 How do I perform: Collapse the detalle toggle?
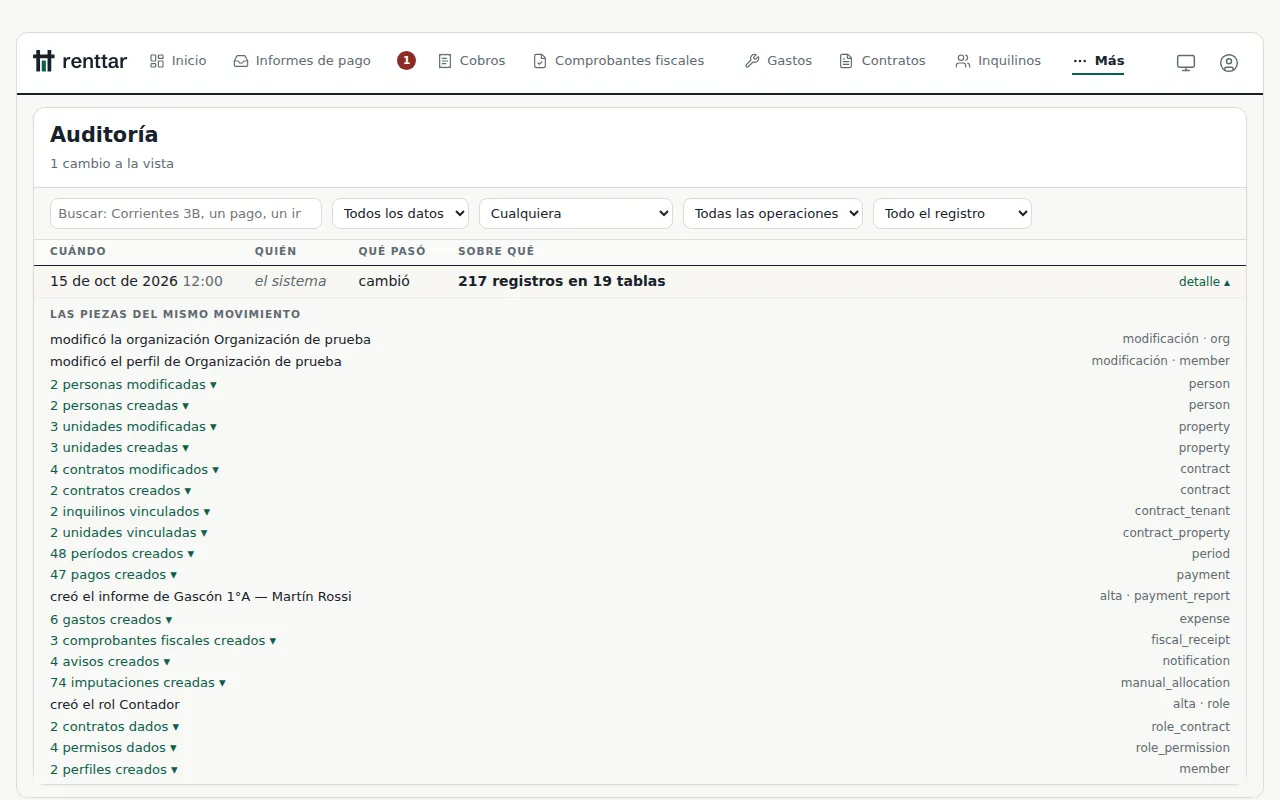tap(1204, 282)
